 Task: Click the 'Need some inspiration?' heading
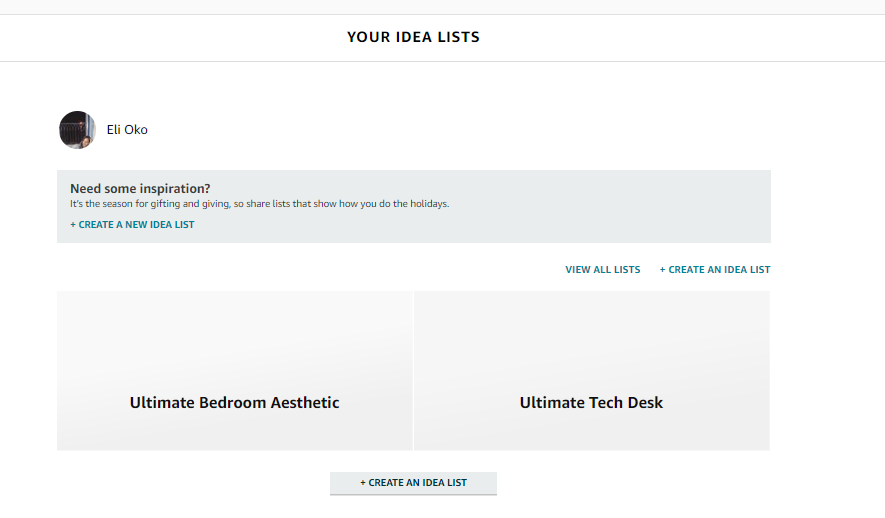pyautogui.click(x=140, y=188)
